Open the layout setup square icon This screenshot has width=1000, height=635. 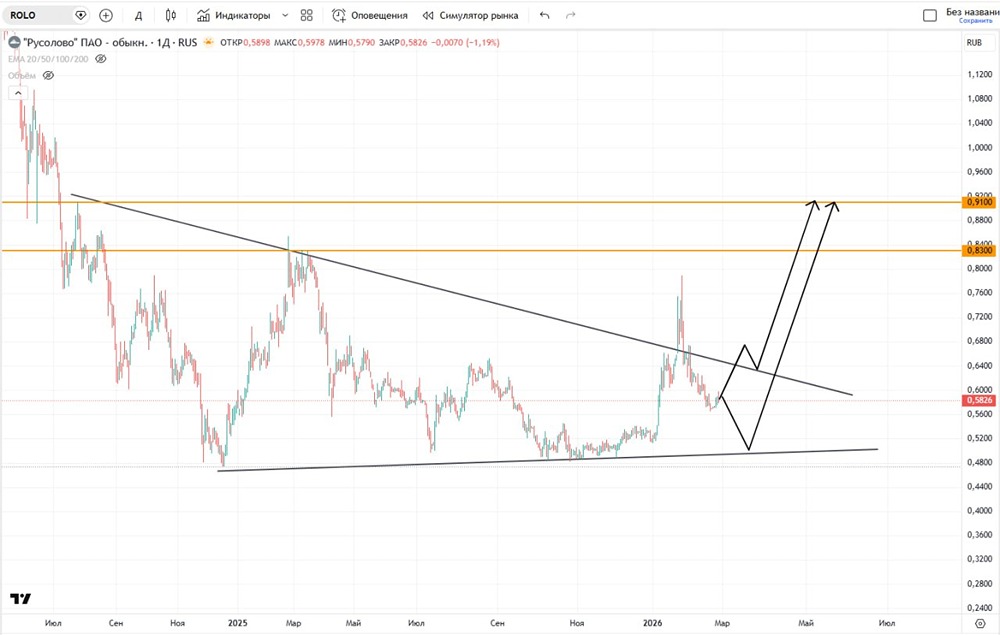pyautogui.click(x=930, y=15)
